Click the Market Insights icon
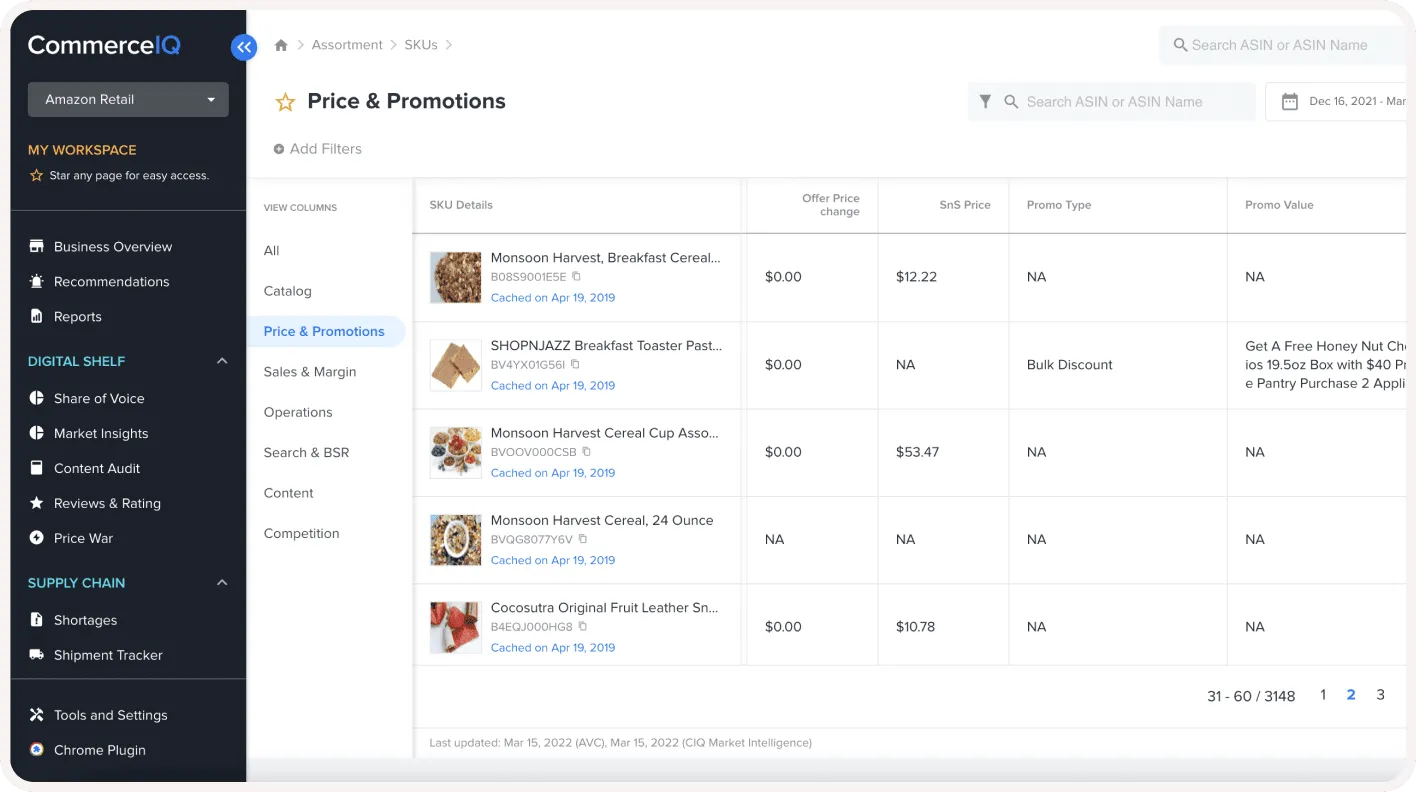Screen dimensions: 1416x792 pos(37,433)
